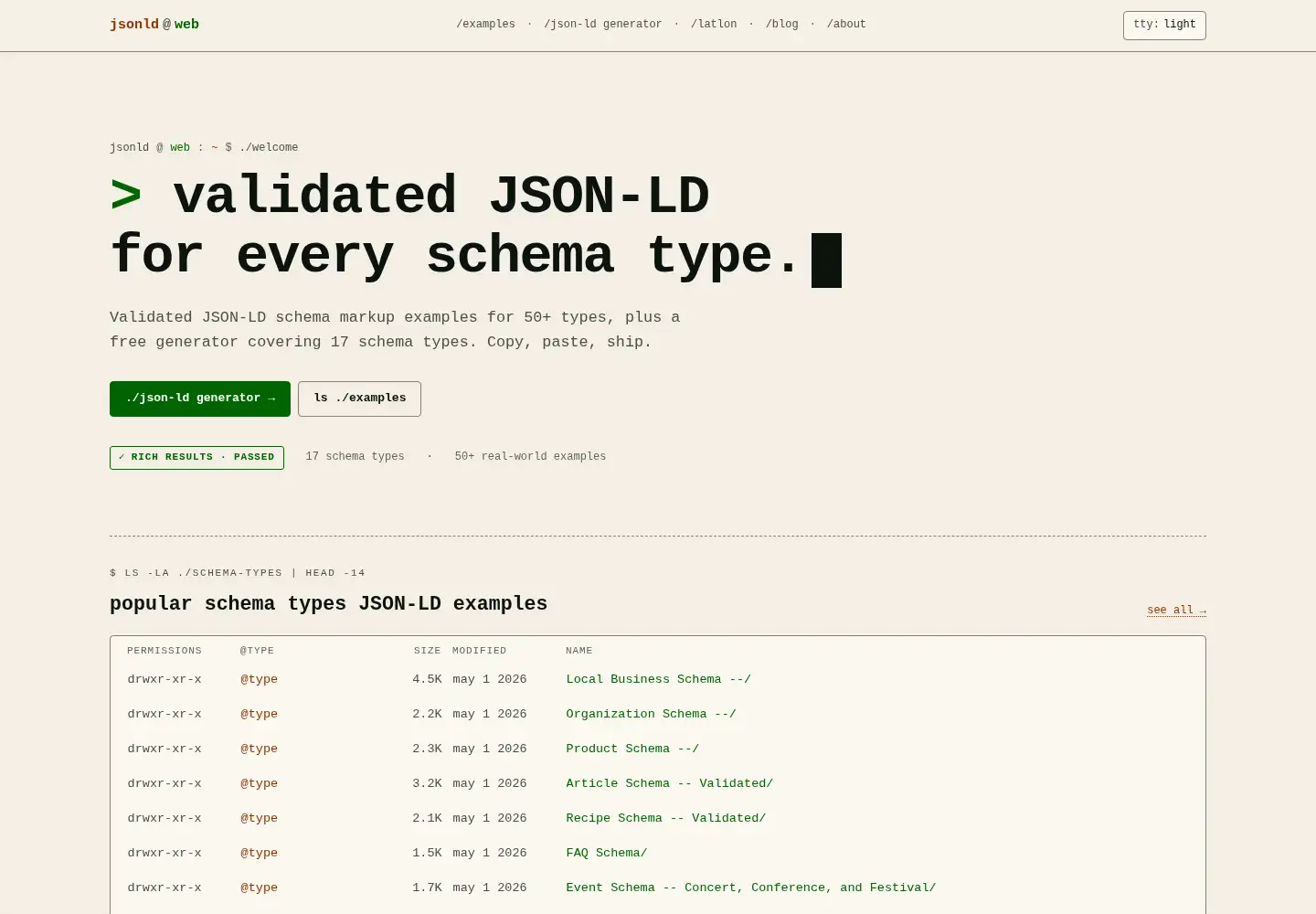
Task: Click @type in the Local Business Schema row
Action: pyautogui.click(x=259, y=679)
